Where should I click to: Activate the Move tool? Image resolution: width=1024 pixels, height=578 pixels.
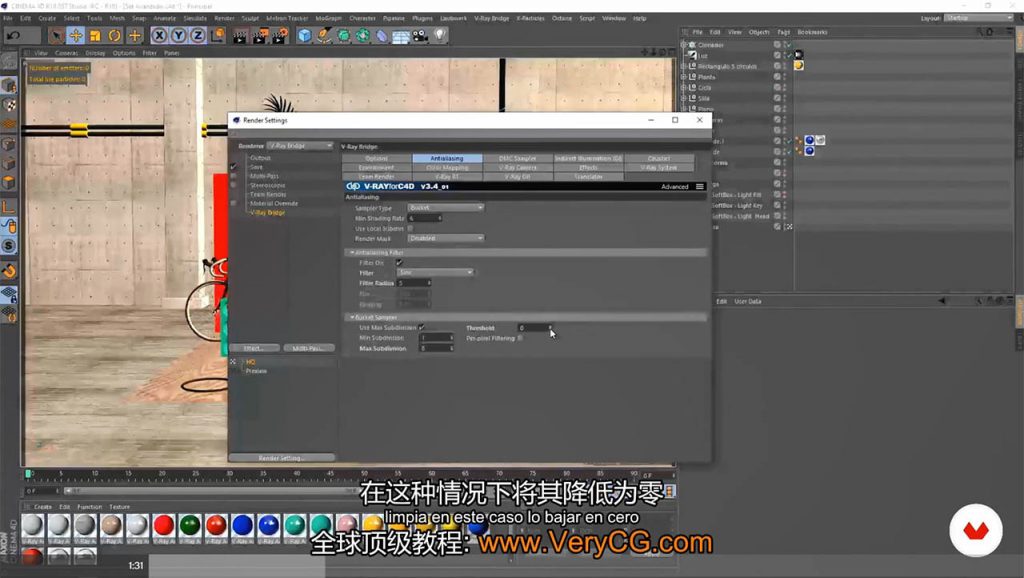(76, 35)
